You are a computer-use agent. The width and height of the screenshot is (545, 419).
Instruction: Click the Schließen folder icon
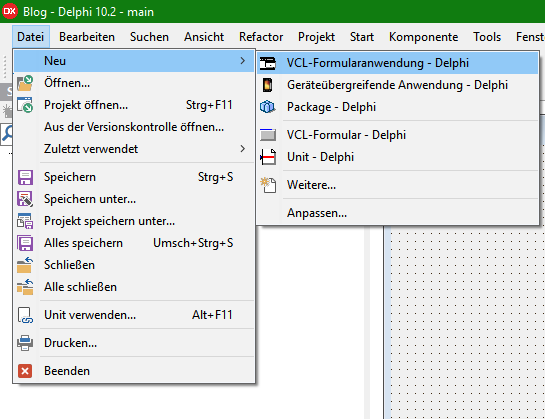click(x=25, y=265)
